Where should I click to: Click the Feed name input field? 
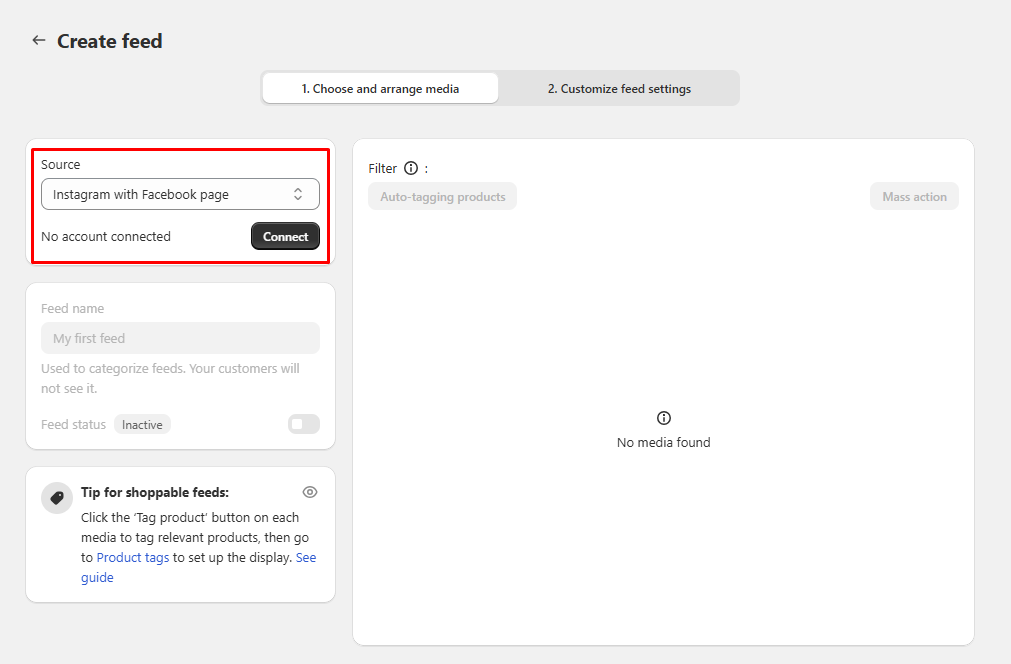(180, 338)
